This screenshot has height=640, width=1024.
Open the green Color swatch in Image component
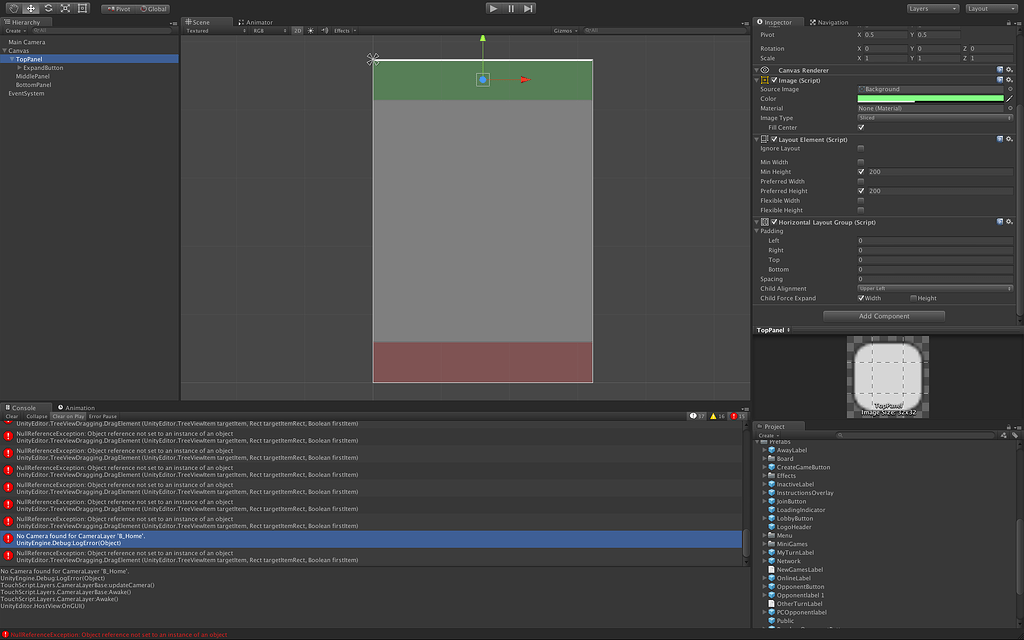(x=930, y=98)
